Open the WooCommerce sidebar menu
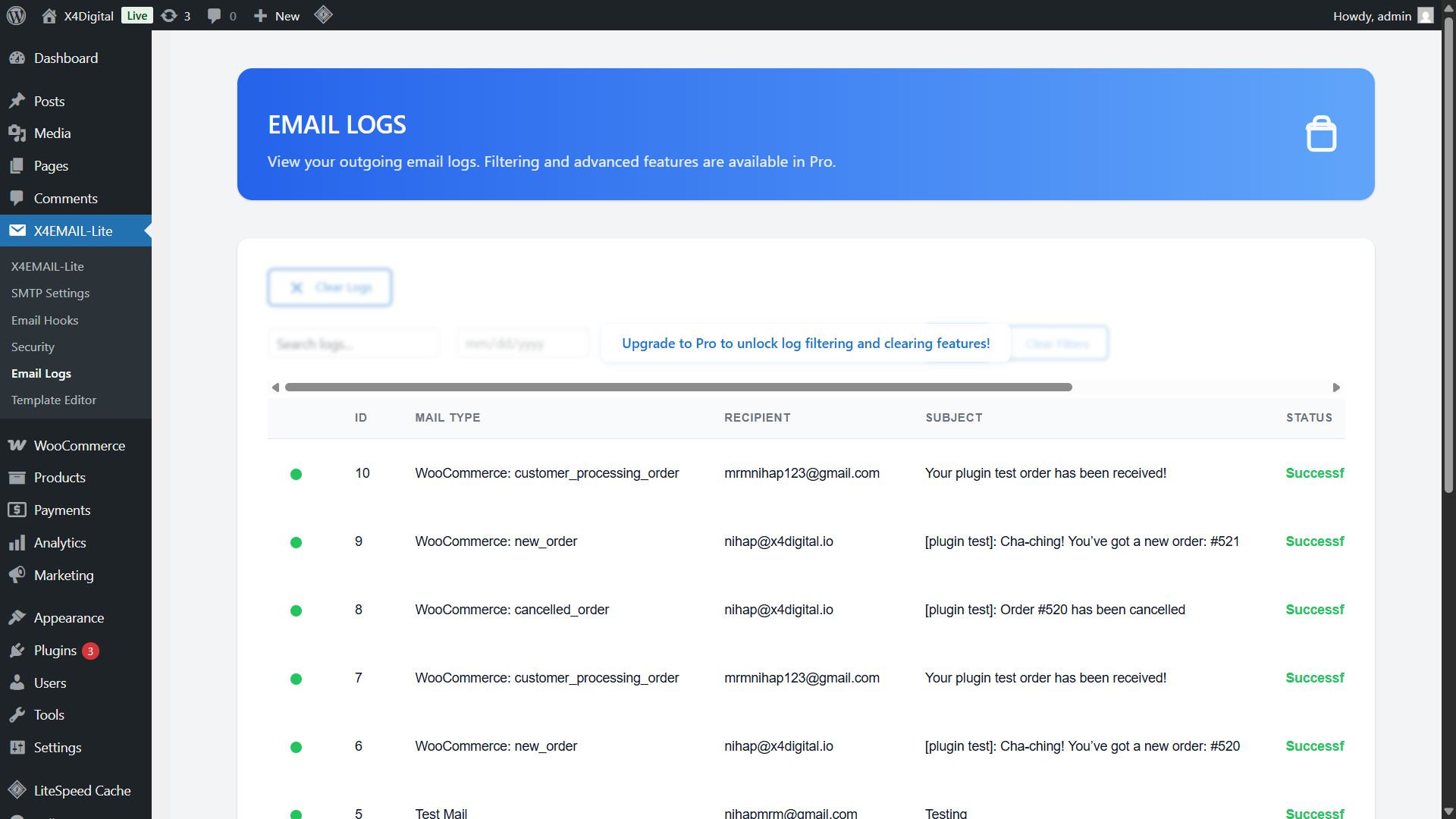 79,445
